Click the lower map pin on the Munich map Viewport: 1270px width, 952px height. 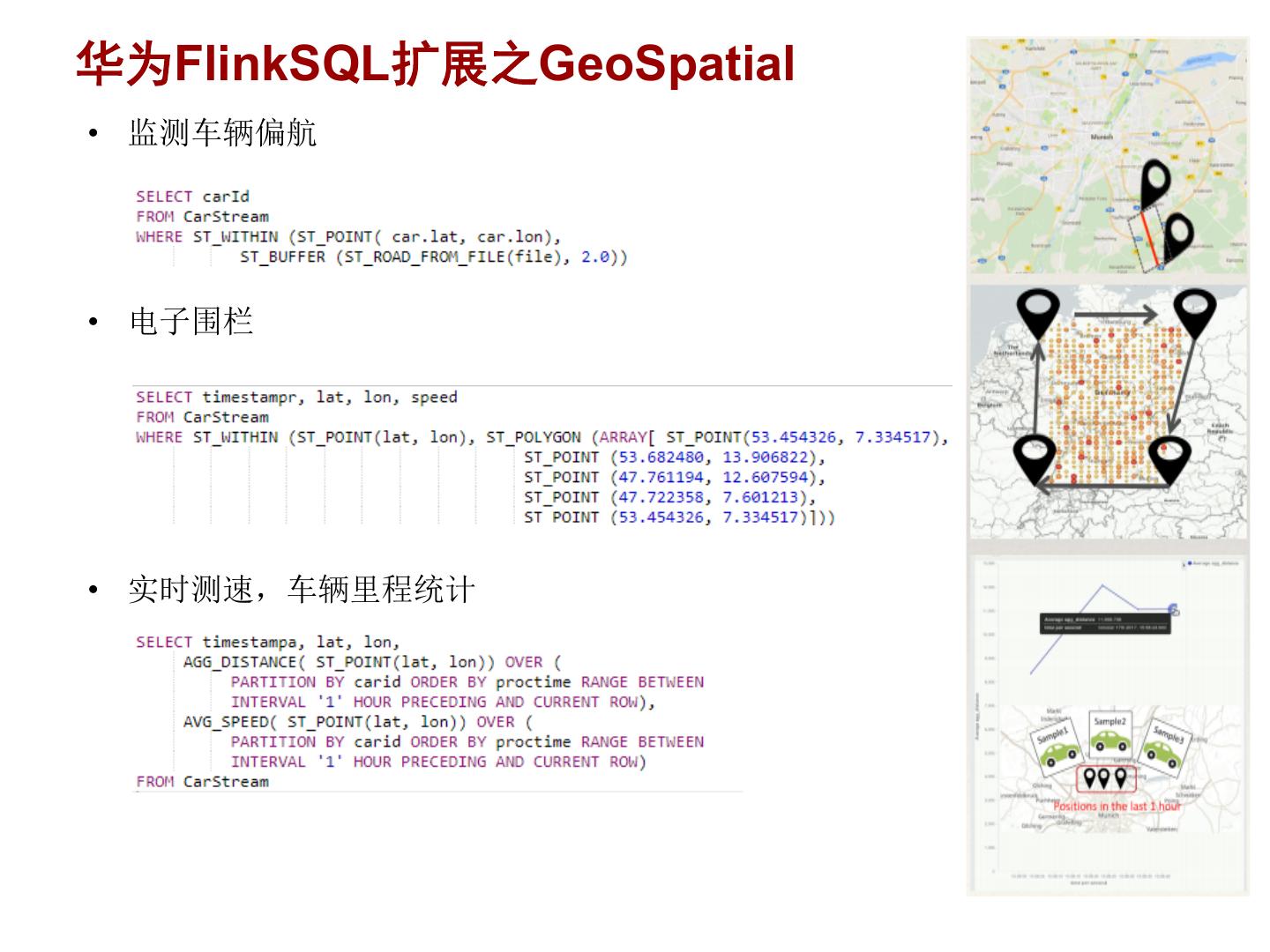(x=1177, y=236)
